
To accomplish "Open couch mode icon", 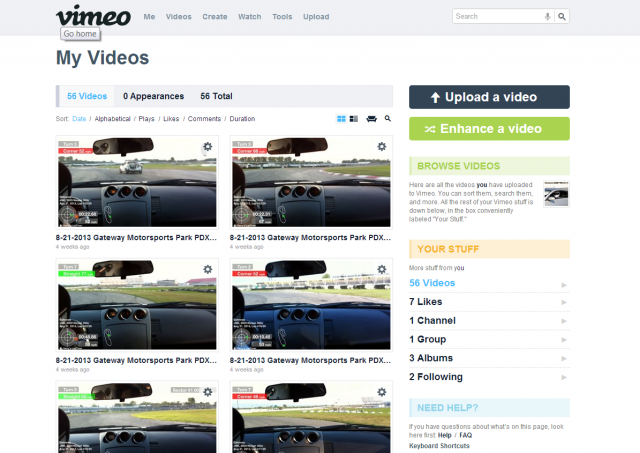I will [x=371, y=119].
